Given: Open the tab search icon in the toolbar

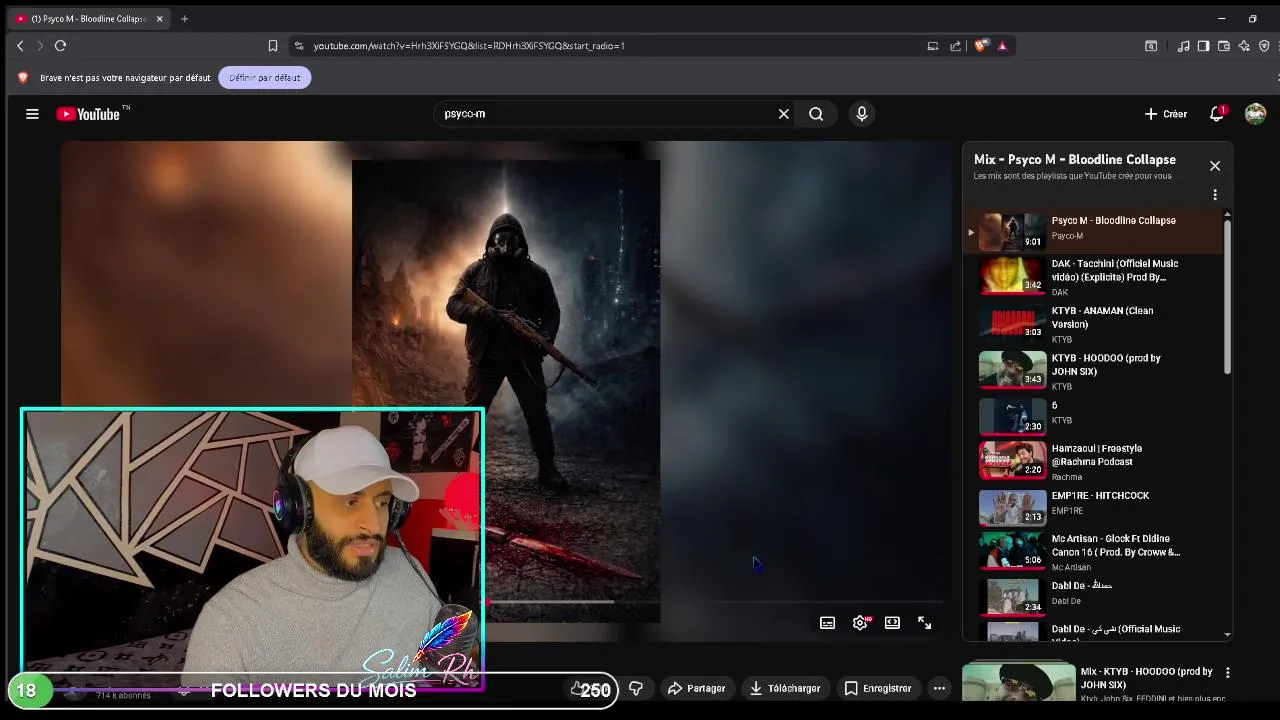Looking at the screenshot, I should point(1151,46).
